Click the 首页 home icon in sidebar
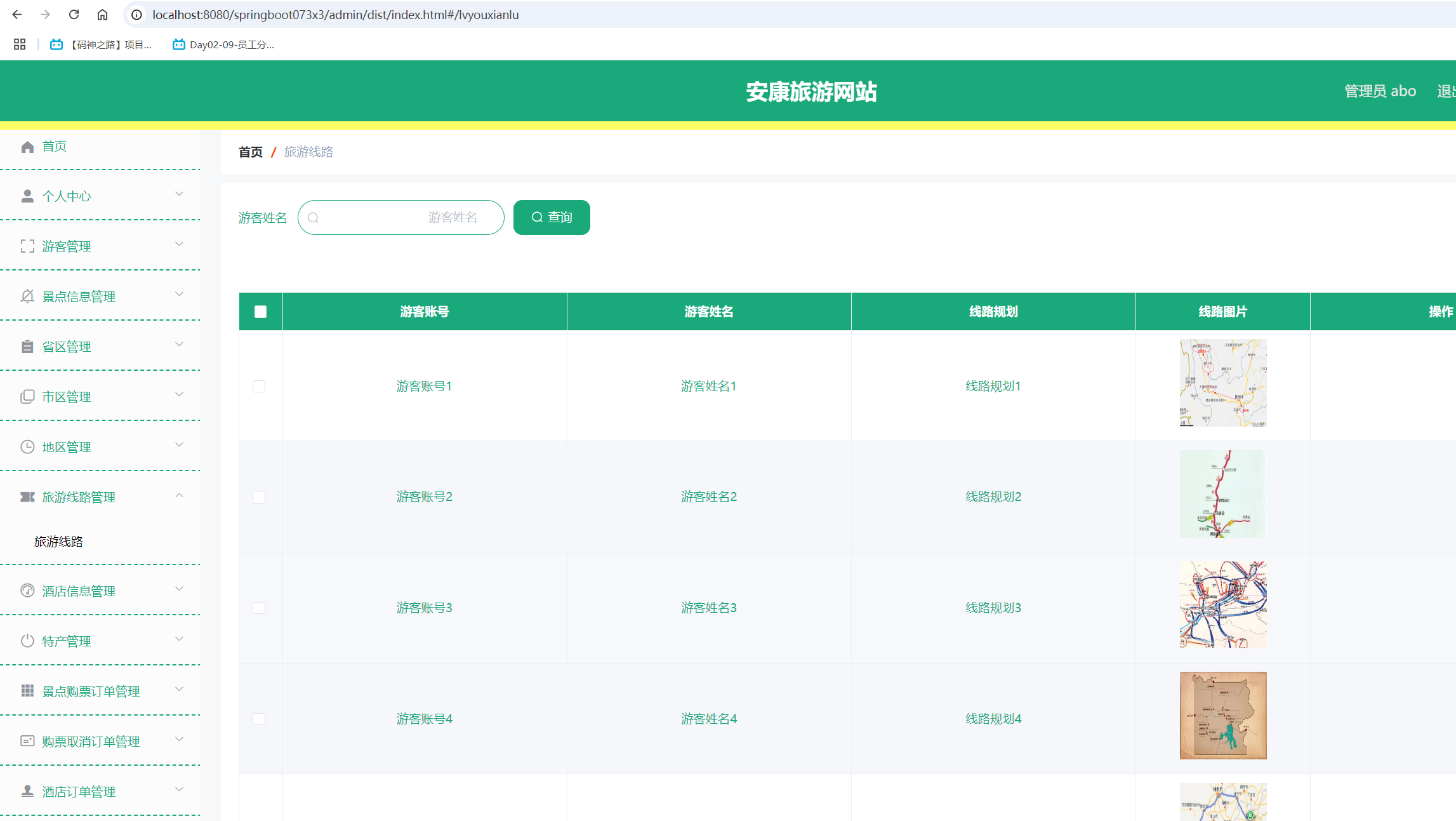Viewport: 1456px width, 821px height. coord(28,146)
